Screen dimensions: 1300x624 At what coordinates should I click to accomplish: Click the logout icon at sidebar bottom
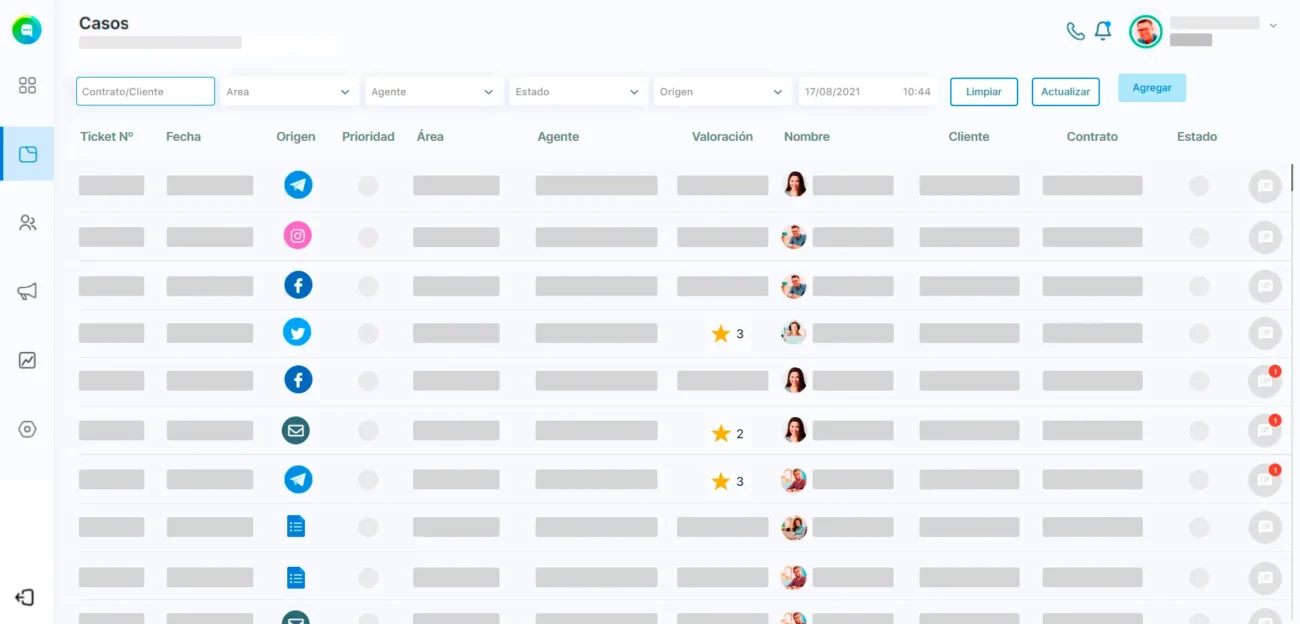pos(25,597)
